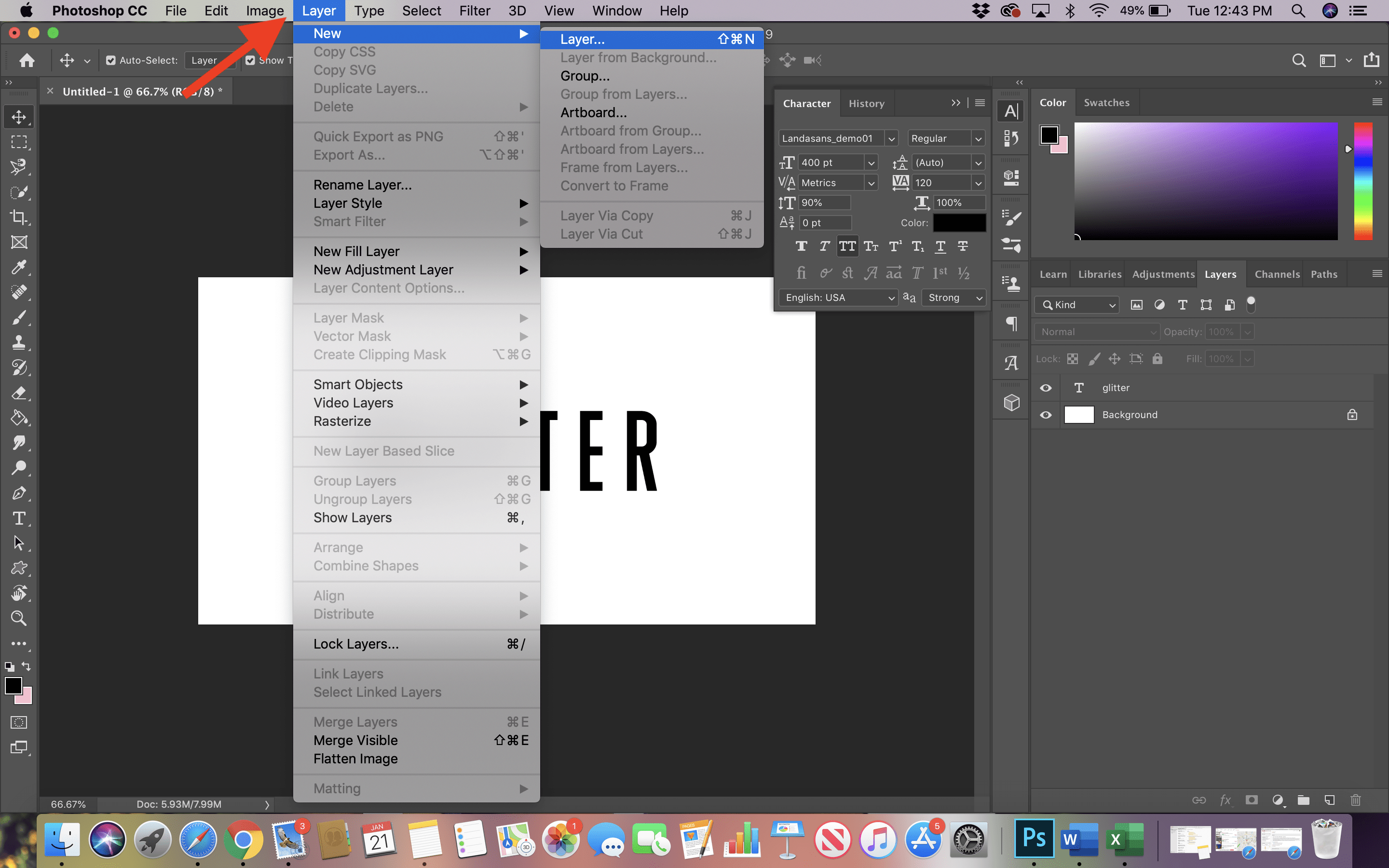Click the lock on the Background layer
This screenshot has height=868, width=1389.
(1352, 415)
